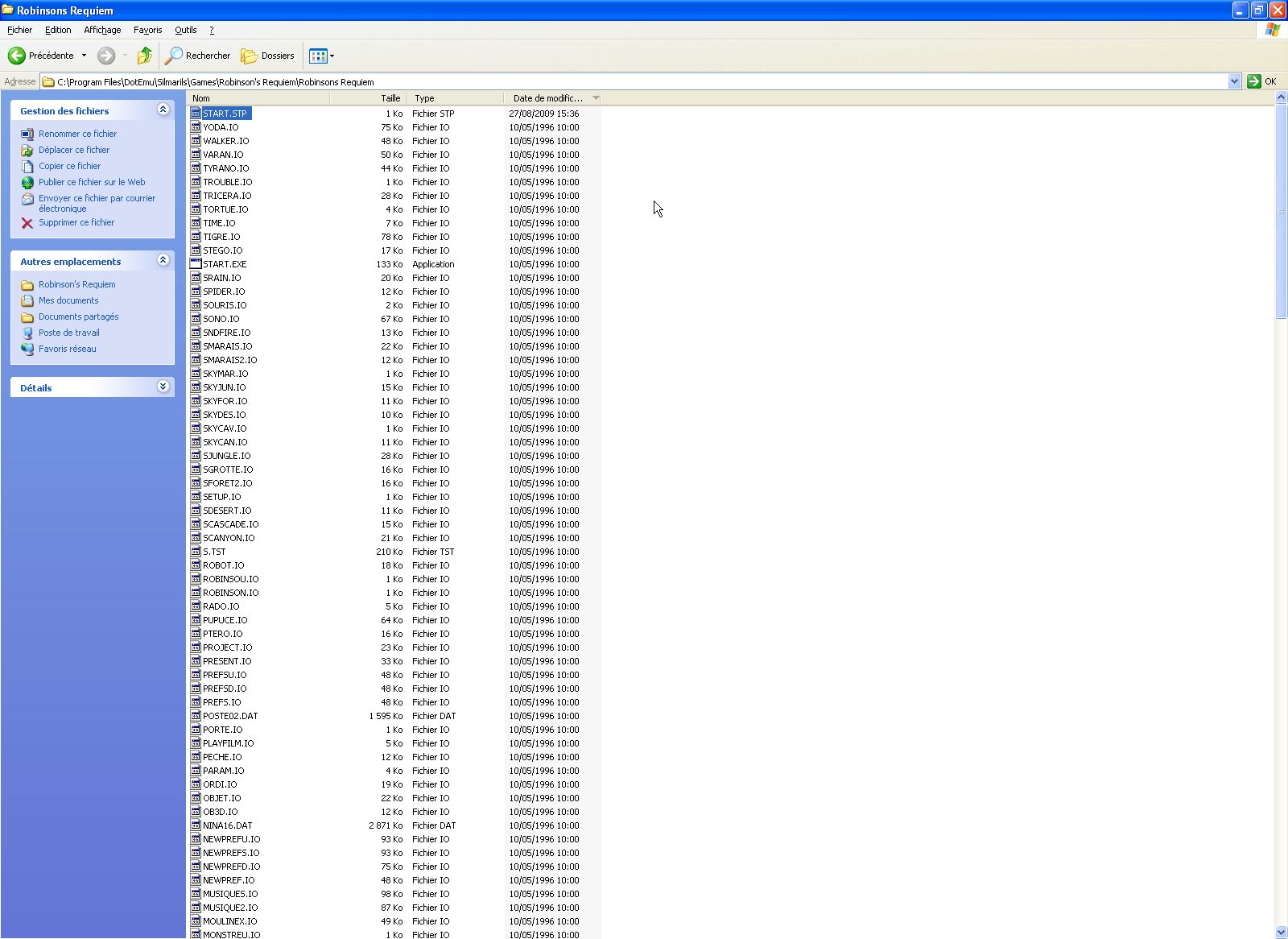The width and height of the screenshot is (1288, 939).
Task: Click the Renommer ce fichier icon
Action: 27,134
